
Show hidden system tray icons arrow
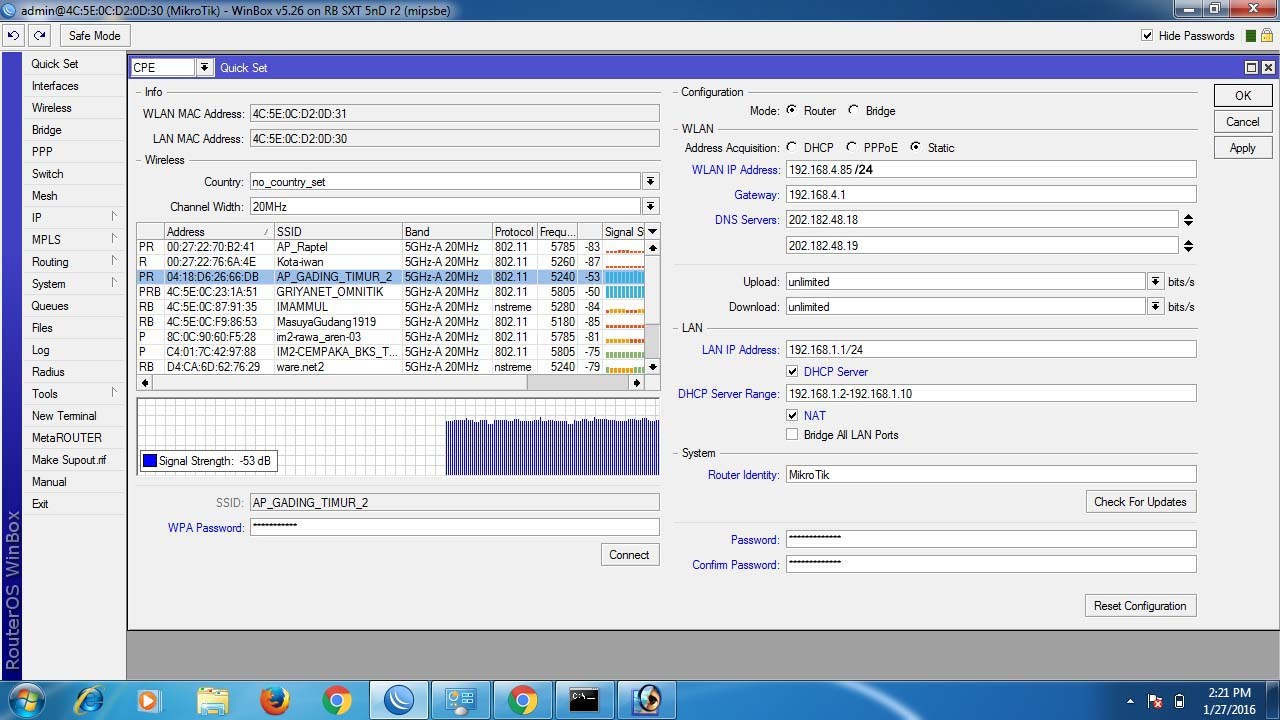(x=1130, y=701)
